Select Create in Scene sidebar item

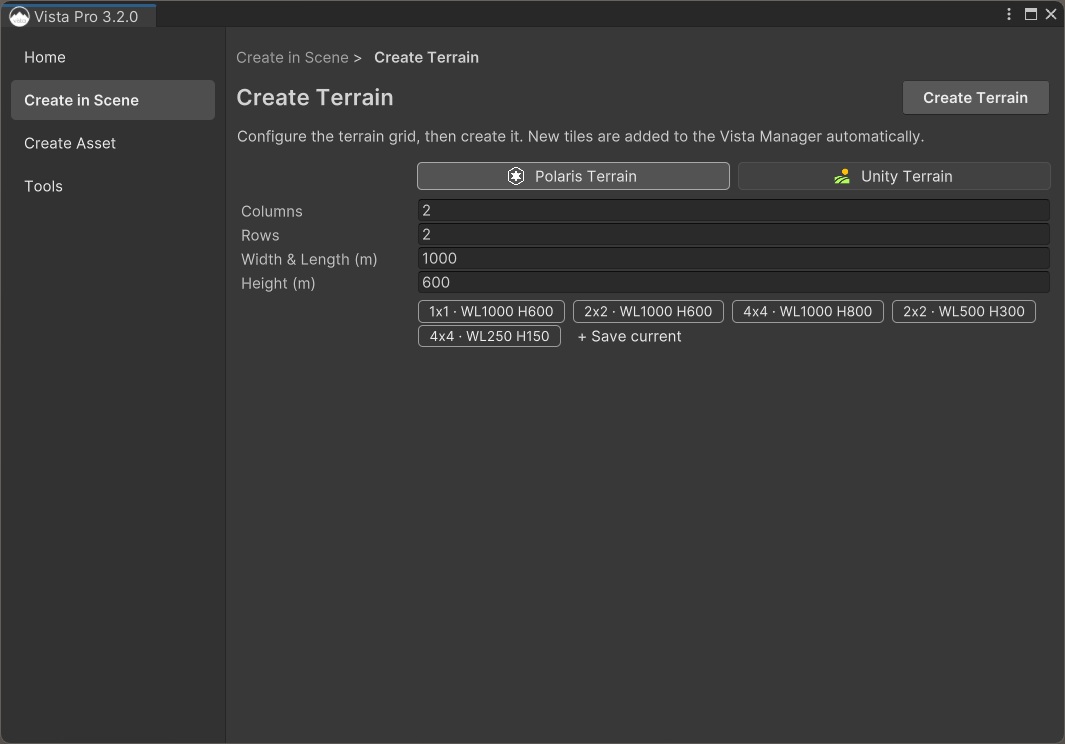113,100
